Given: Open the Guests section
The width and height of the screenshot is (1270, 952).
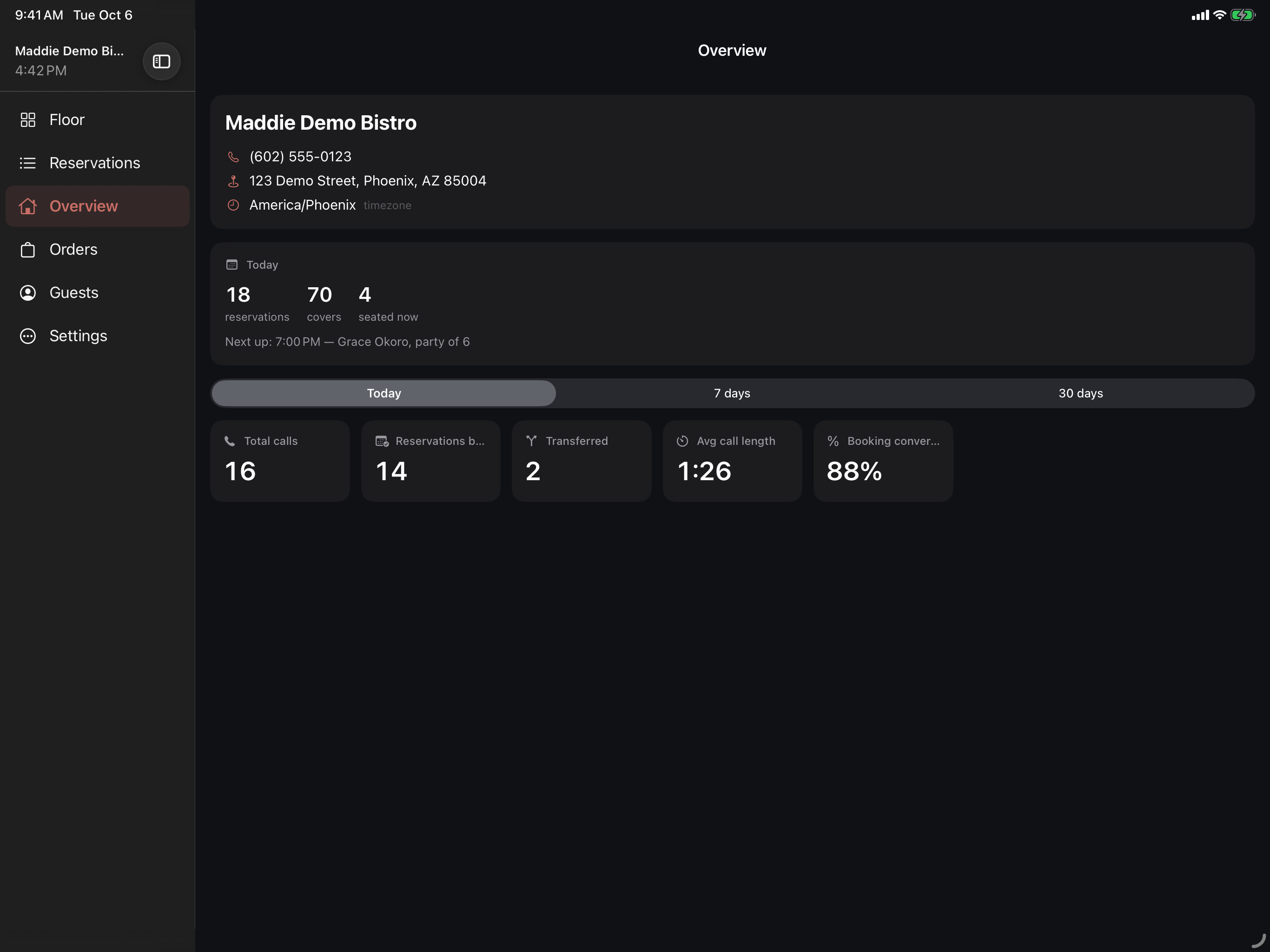Looking at the screenshot, I should pyautogui.click(x=98, y=293).
